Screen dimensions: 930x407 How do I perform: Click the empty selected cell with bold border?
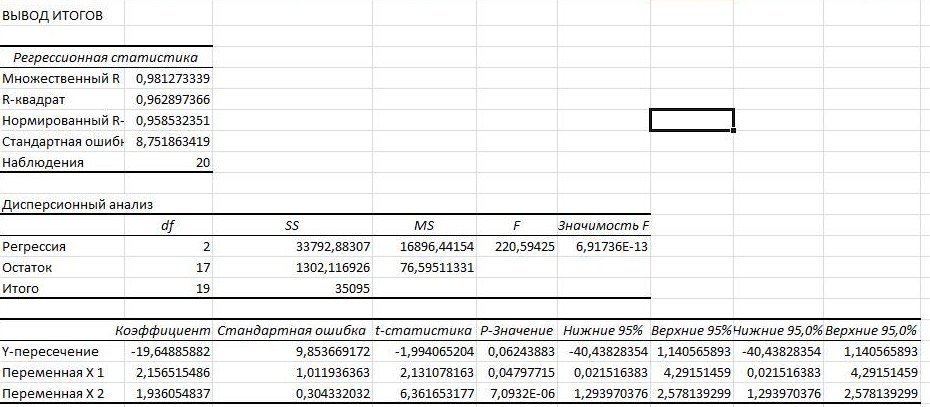(x=692, y=120)
